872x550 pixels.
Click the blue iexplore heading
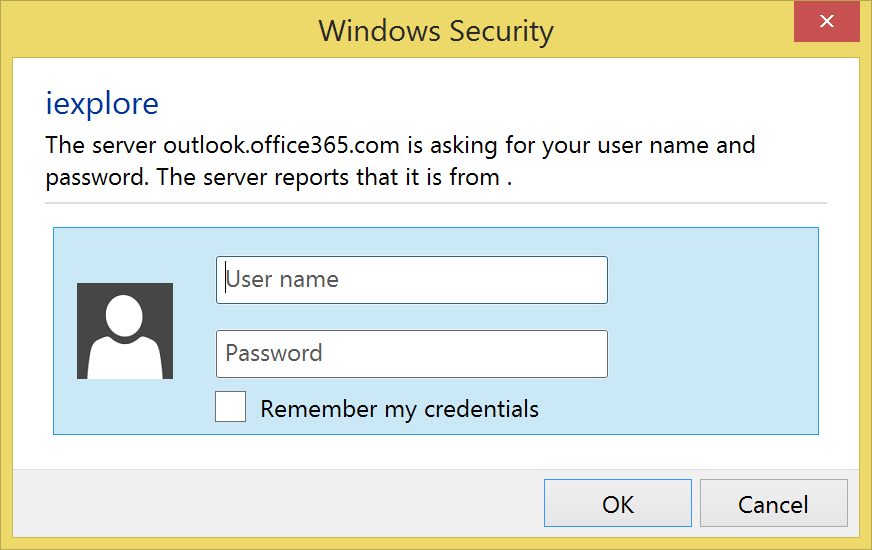(x=102, y=103)
